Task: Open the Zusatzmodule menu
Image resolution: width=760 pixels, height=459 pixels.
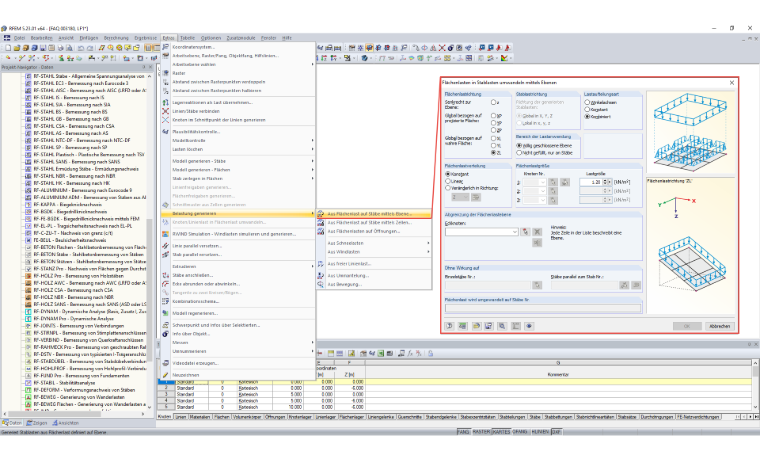Action: point(240,38)
